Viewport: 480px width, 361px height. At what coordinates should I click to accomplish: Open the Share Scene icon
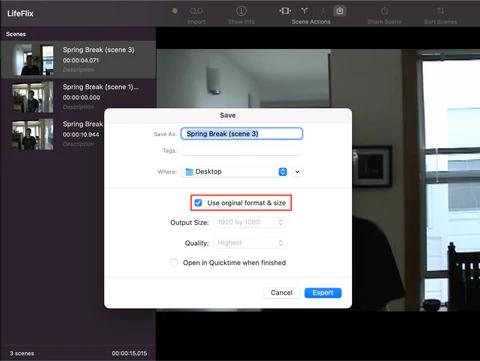[x=385, y=11]
